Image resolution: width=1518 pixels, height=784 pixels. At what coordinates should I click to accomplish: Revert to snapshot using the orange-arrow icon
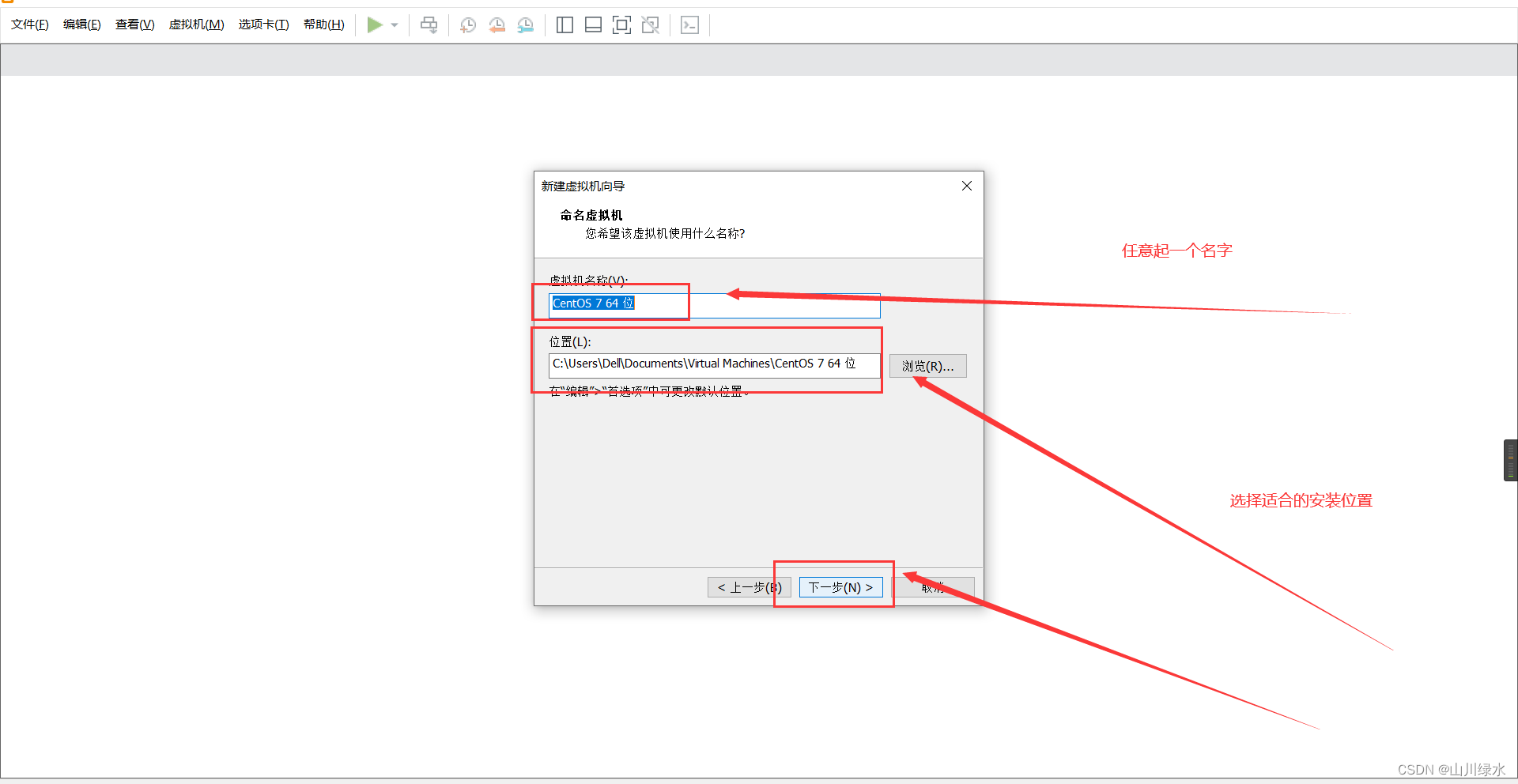pos(497,25)
